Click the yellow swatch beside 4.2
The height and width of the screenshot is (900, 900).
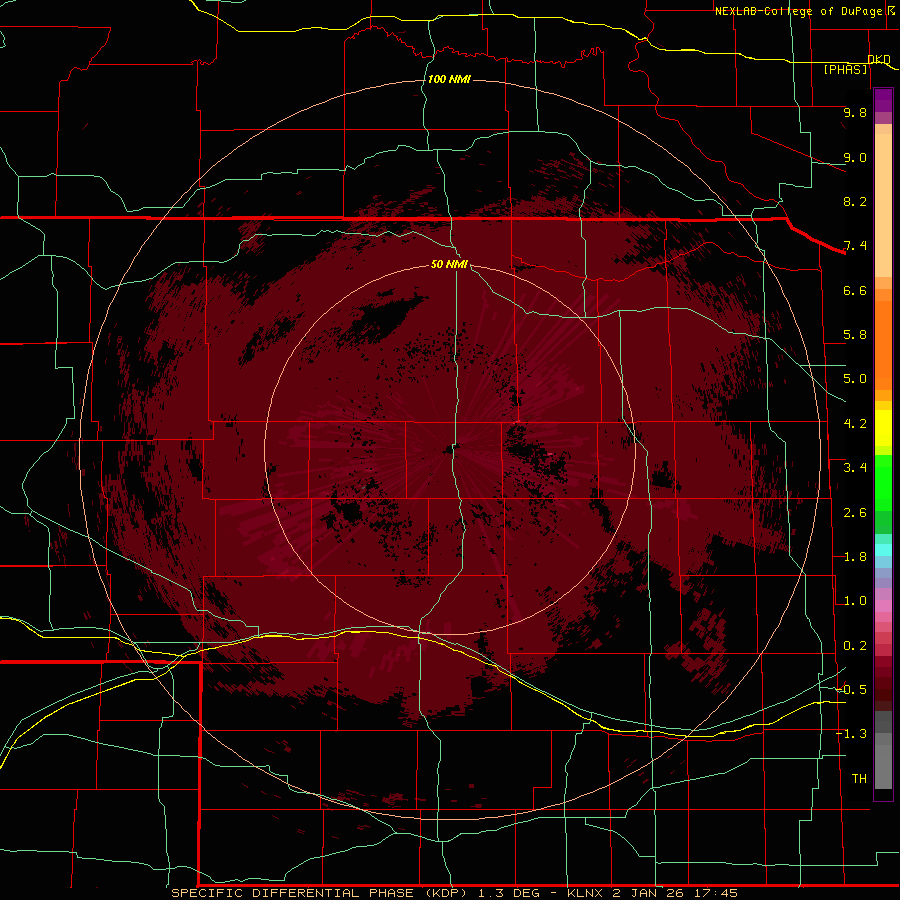click(x=883, y=428)
